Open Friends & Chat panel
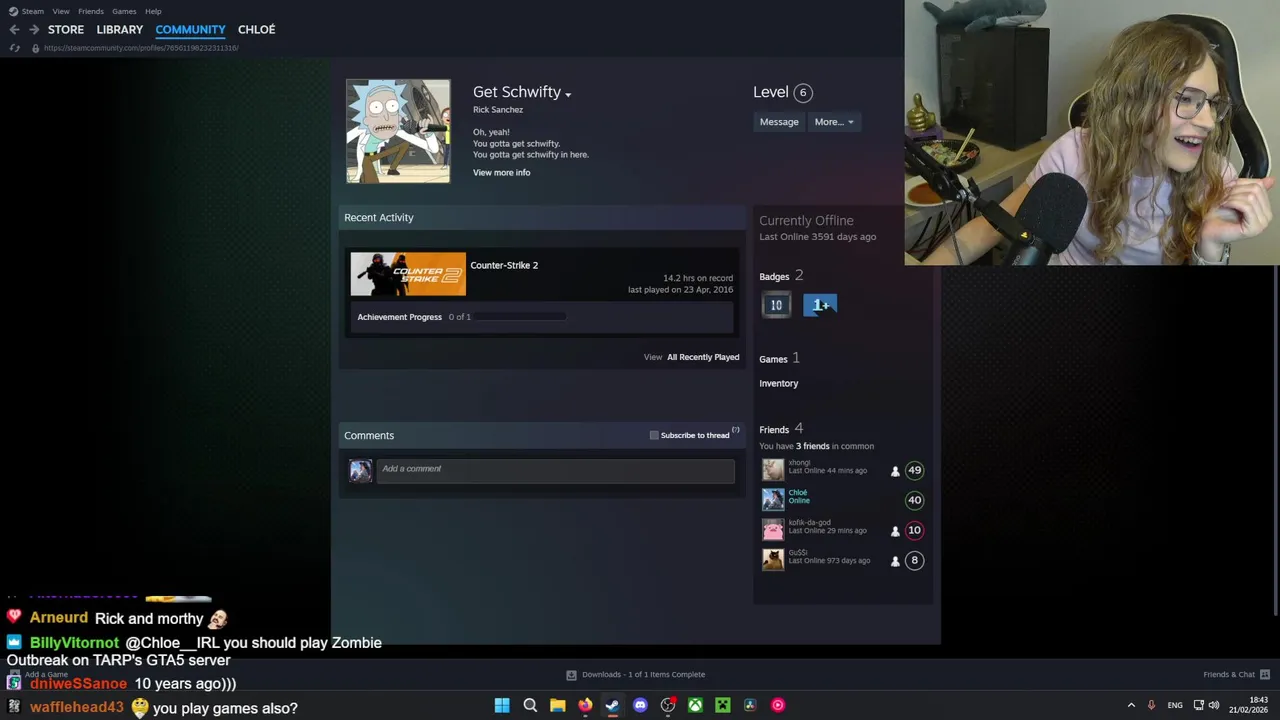The height and width of the screenshot is (720, 1280). coord(1236,675)
